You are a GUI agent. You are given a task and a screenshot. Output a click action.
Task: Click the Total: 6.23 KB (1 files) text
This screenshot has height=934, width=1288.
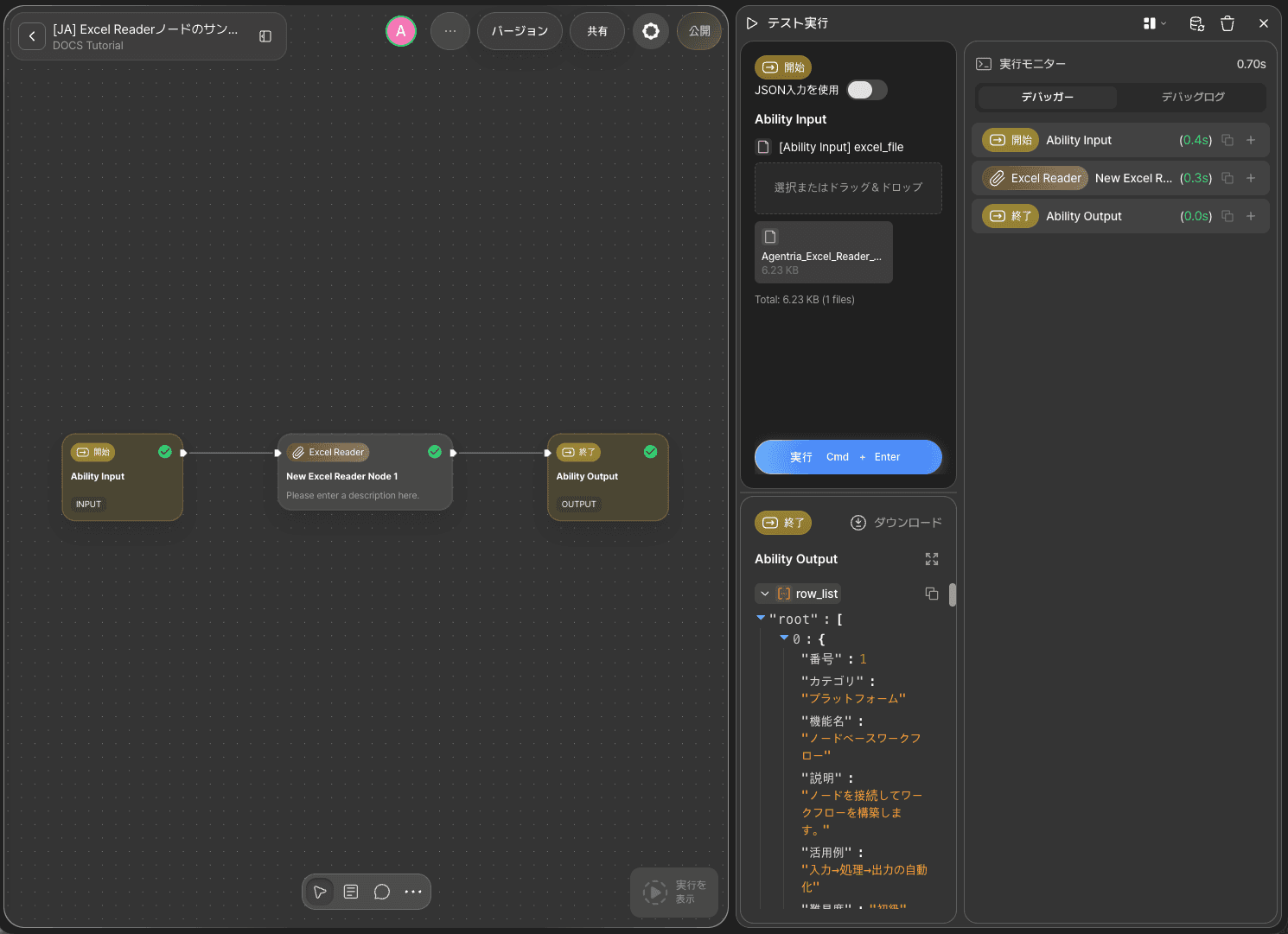805,300
